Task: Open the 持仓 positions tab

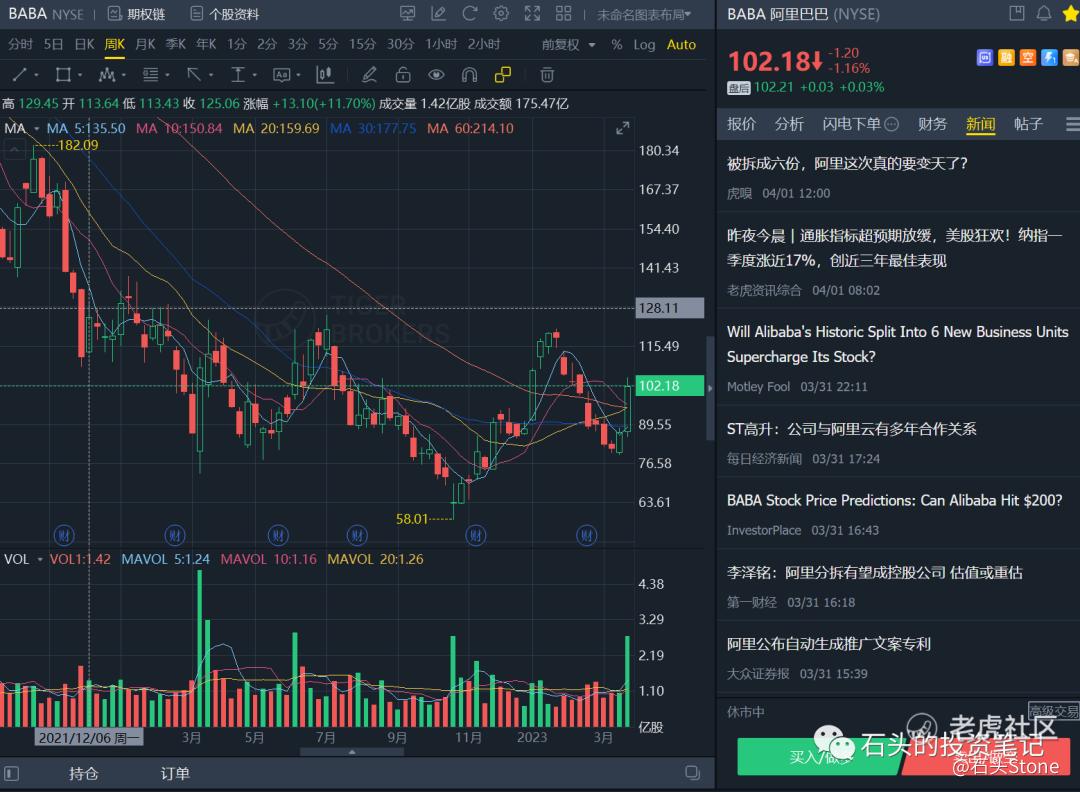Action: tap(83, 774)
